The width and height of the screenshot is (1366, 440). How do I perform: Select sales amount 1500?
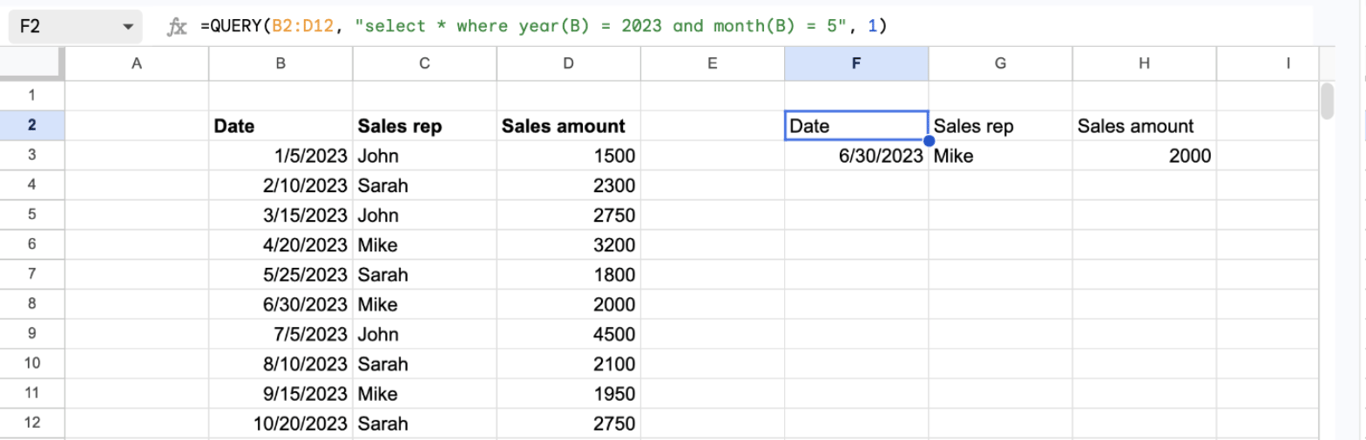pos(569,155)
